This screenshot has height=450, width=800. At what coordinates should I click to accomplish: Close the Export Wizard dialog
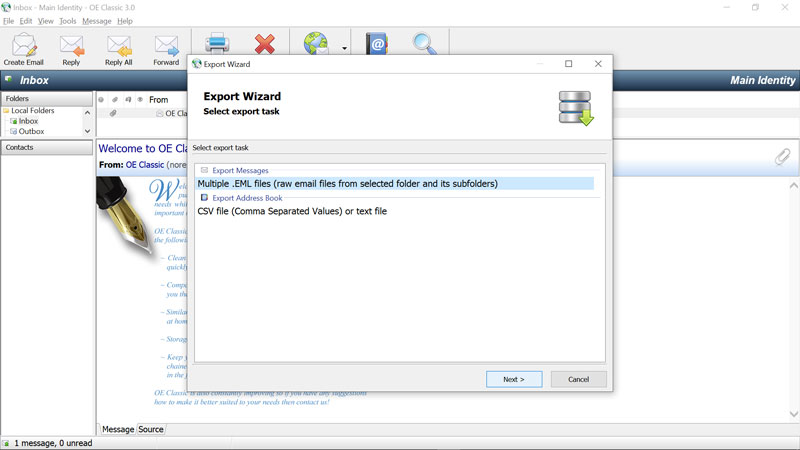pyautogui.click(x=598, y=64)
